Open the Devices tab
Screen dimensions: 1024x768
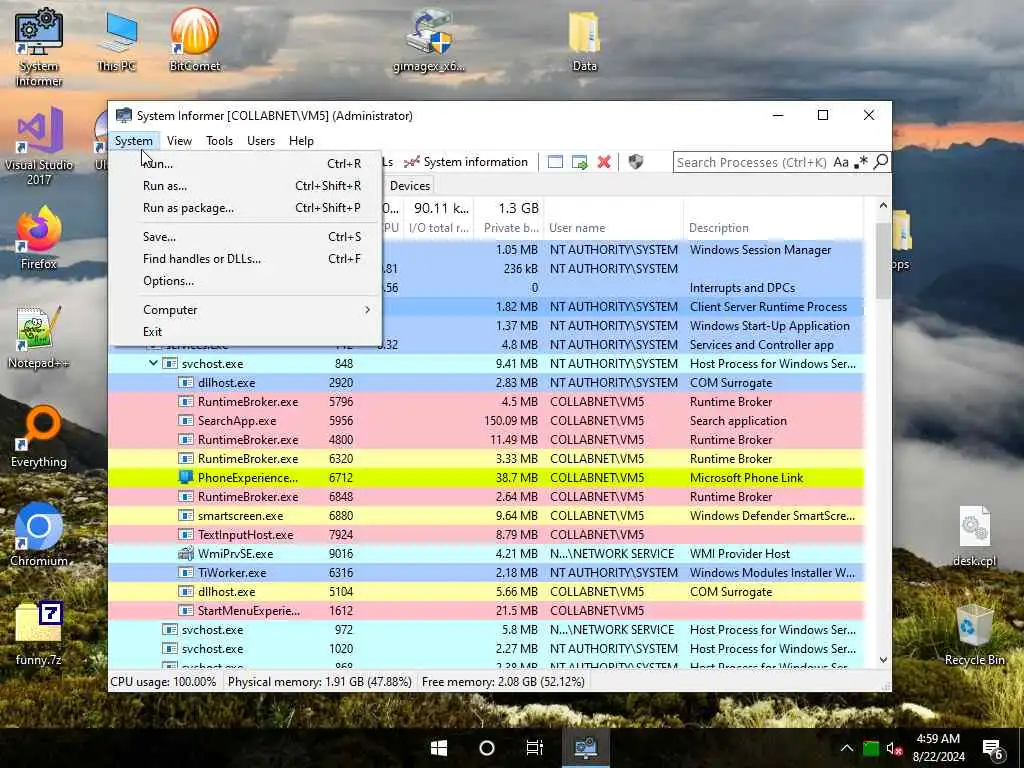coord(409,185)
